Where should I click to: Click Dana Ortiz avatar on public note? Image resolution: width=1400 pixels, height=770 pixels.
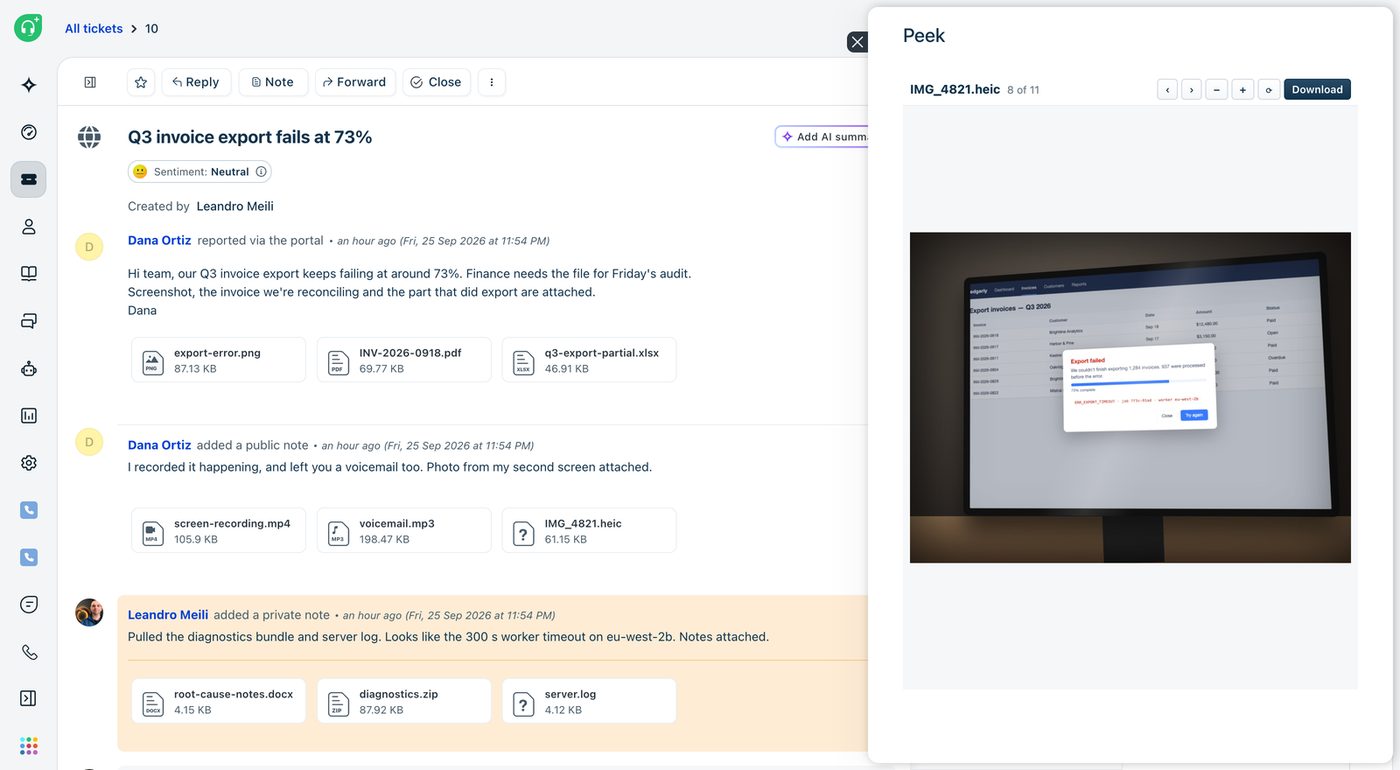pyautogui.click(x=89, y=442)
